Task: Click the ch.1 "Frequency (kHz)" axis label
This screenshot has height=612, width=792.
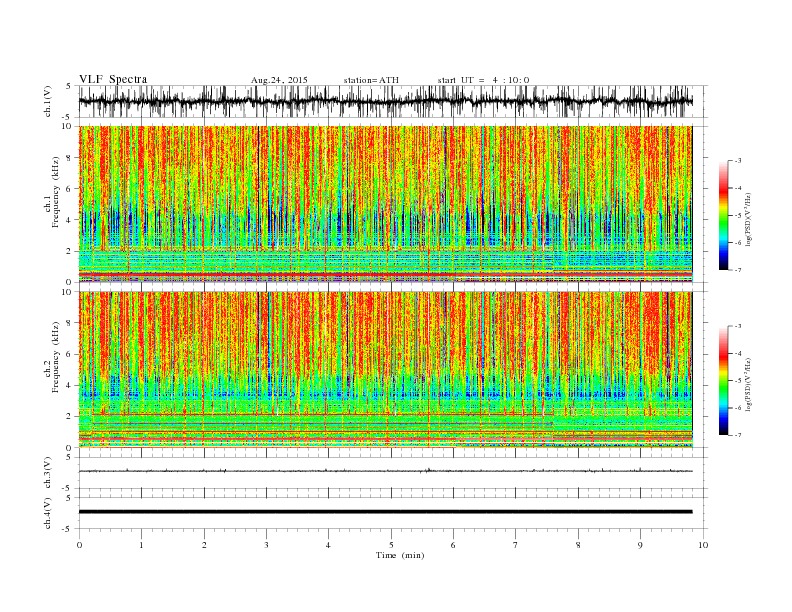Action: coord(56,192)
